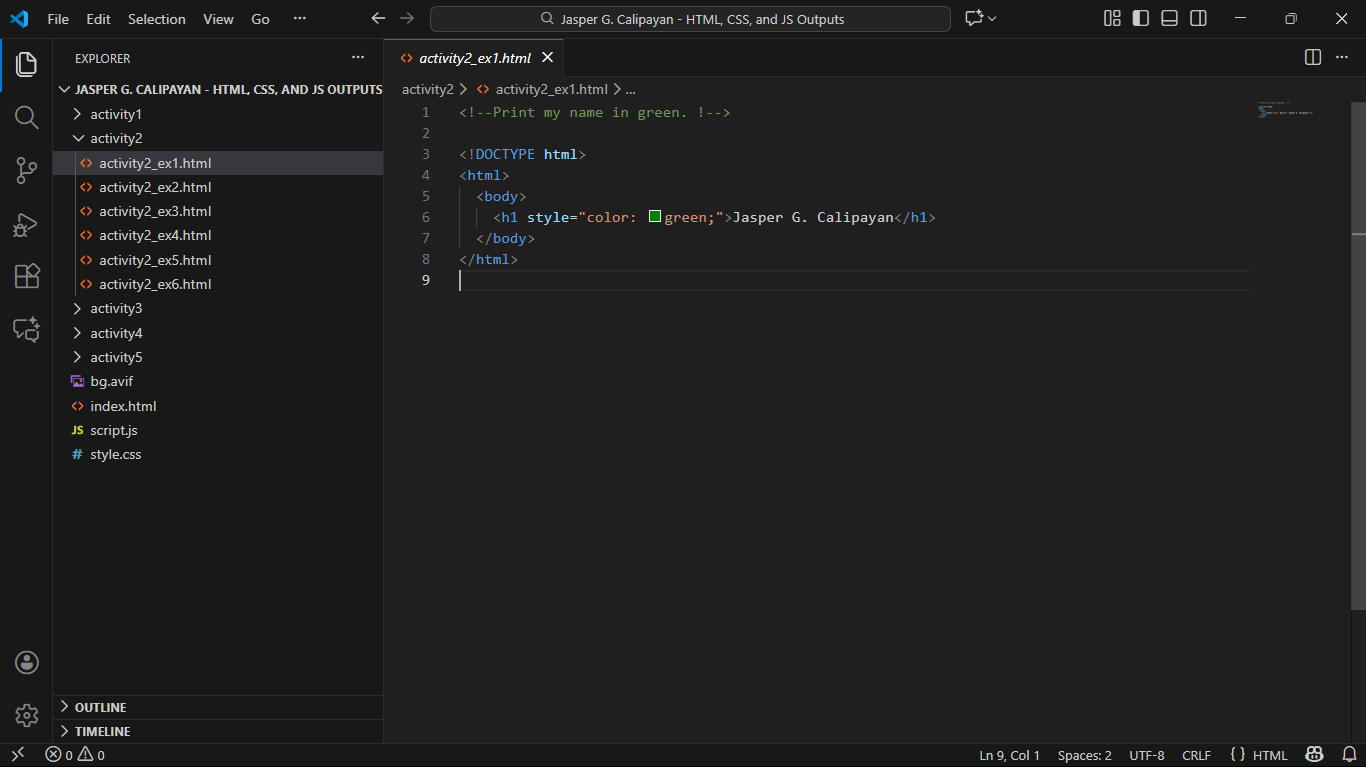
Task: Collapse the activity2 folder
Action: tap(115, 139)
